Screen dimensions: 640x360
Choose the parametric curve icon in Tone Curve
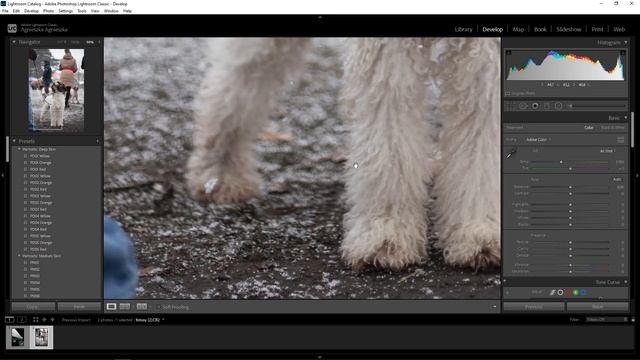552,292
